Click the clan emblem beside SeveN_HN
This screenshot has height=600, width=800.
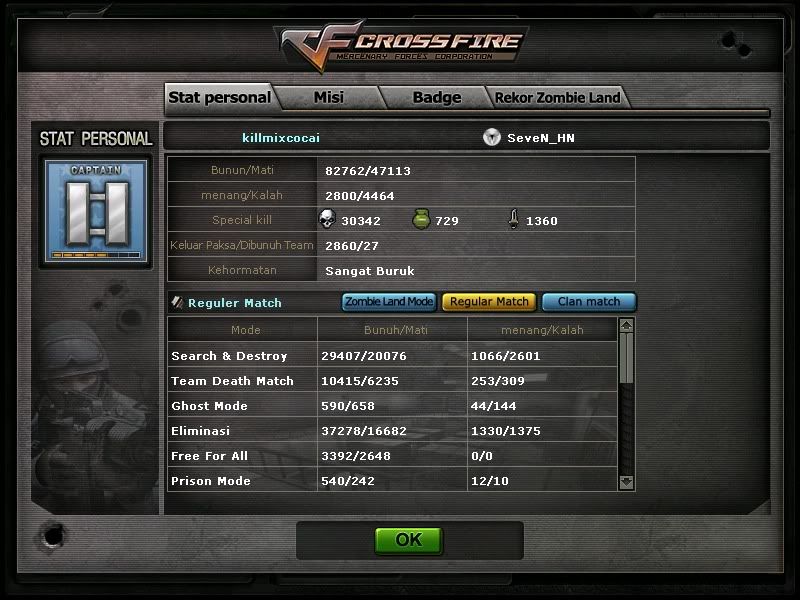point(492,137)
